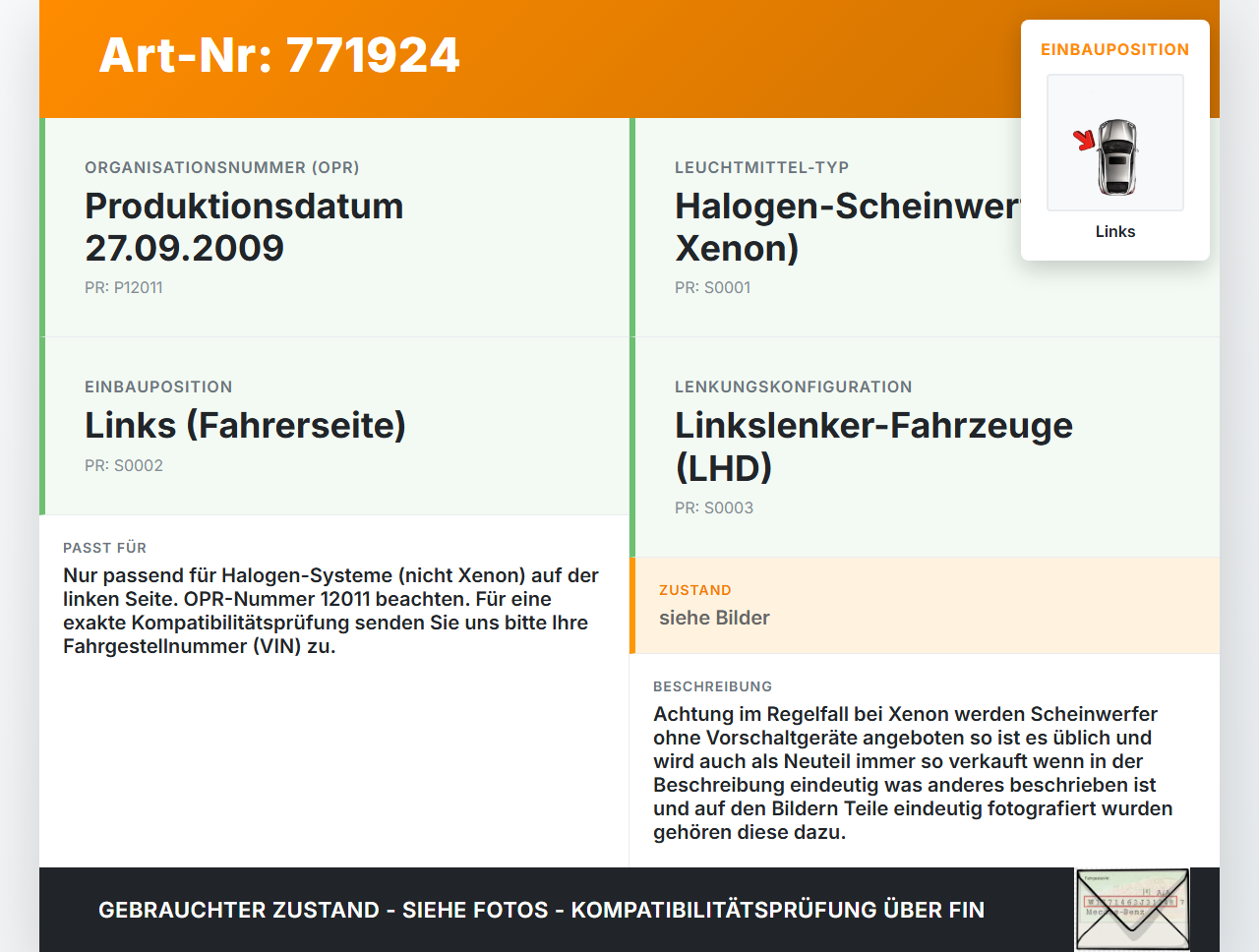Click the footer banner text 'GEBRAUCHTER ZUSTAND'
The width and height of the screenshot is (1259, 952).
pyautogui.click(x=239, y=910)
